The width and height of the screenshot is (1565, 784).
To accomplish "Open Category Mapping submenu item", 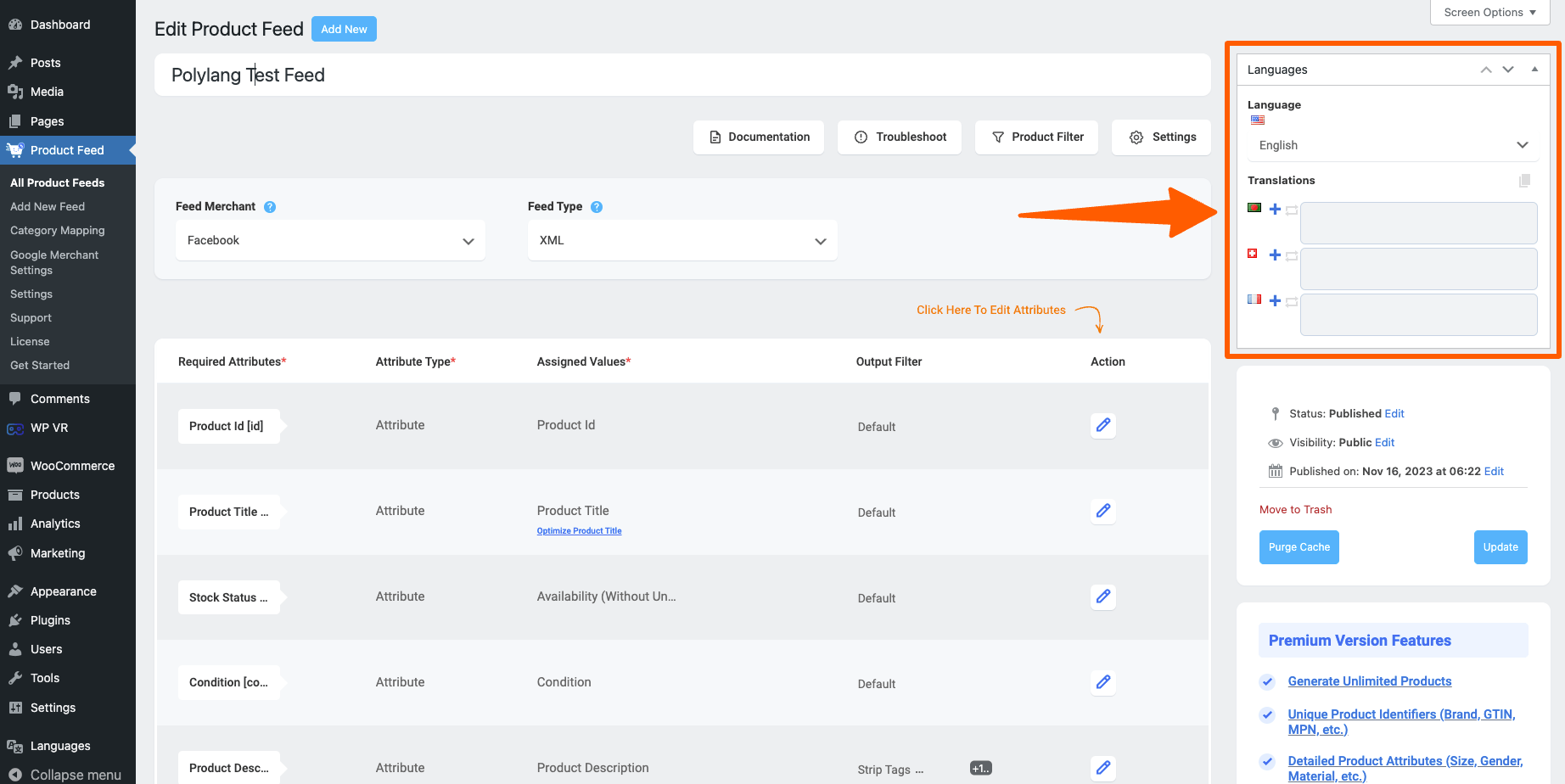I will [58, 230].
